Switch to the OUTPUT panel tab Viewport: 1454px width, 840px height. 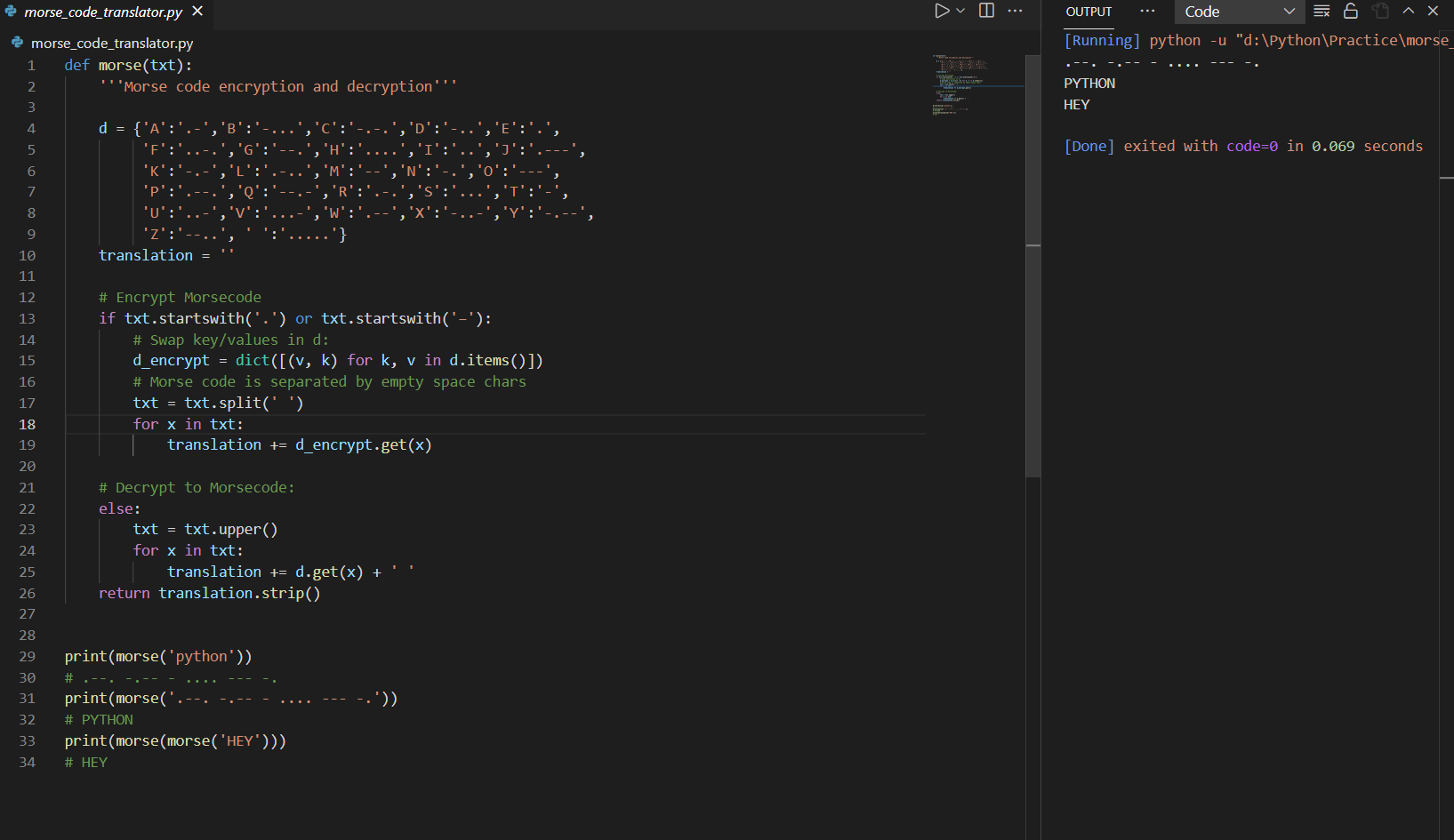tap(1088, 12)
